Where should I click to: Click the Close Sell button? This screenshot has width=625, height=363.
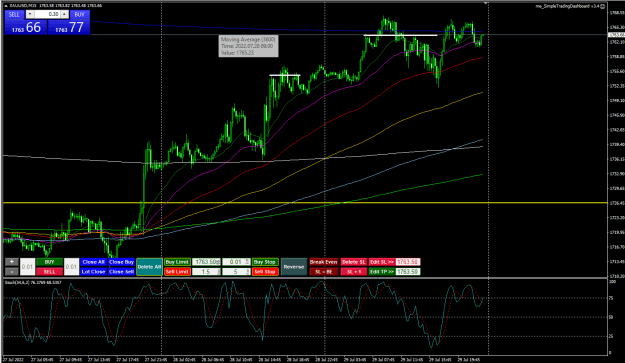(122, 272)
